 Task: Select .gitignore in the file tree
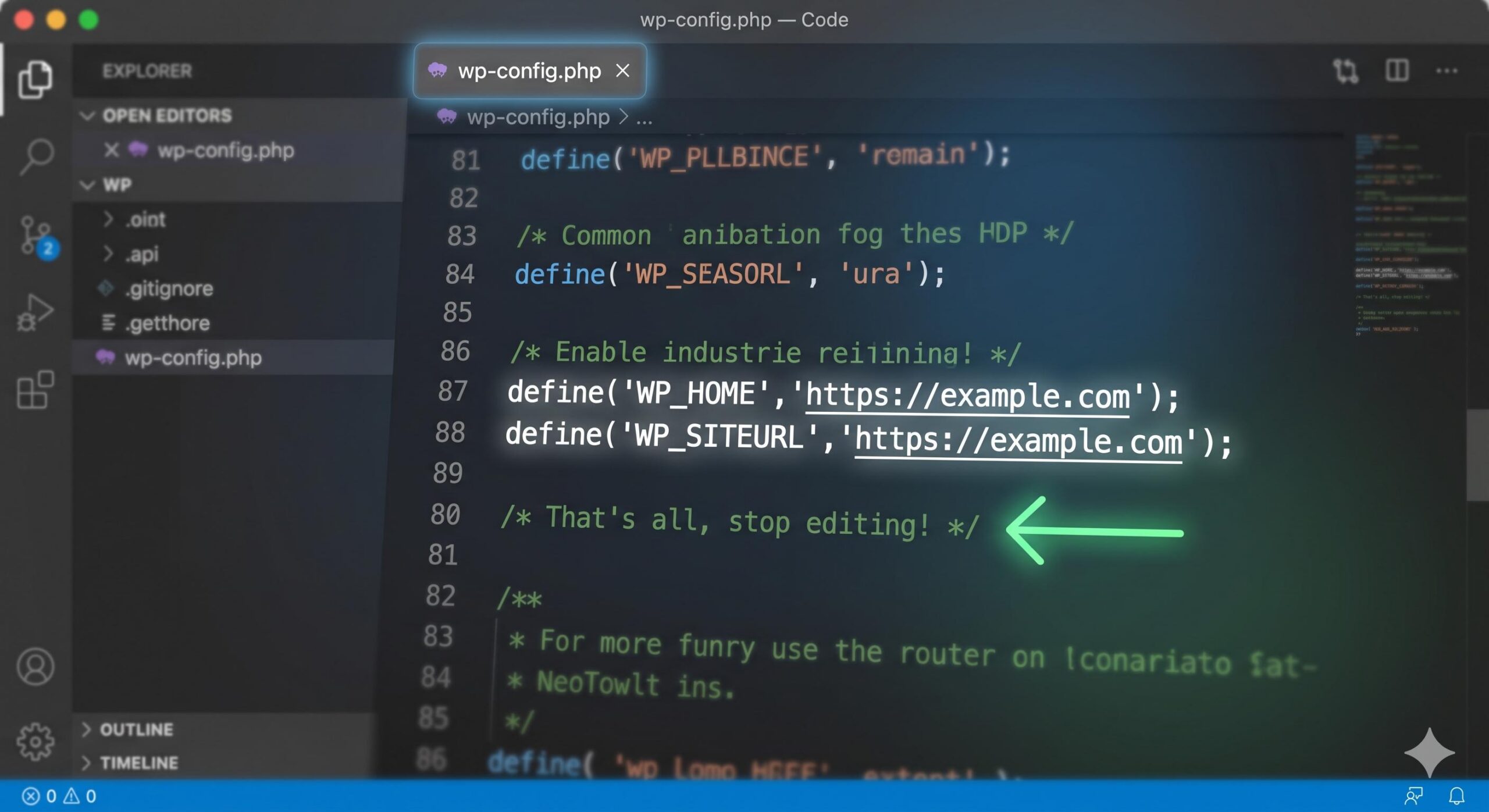(x=169, y=289)
